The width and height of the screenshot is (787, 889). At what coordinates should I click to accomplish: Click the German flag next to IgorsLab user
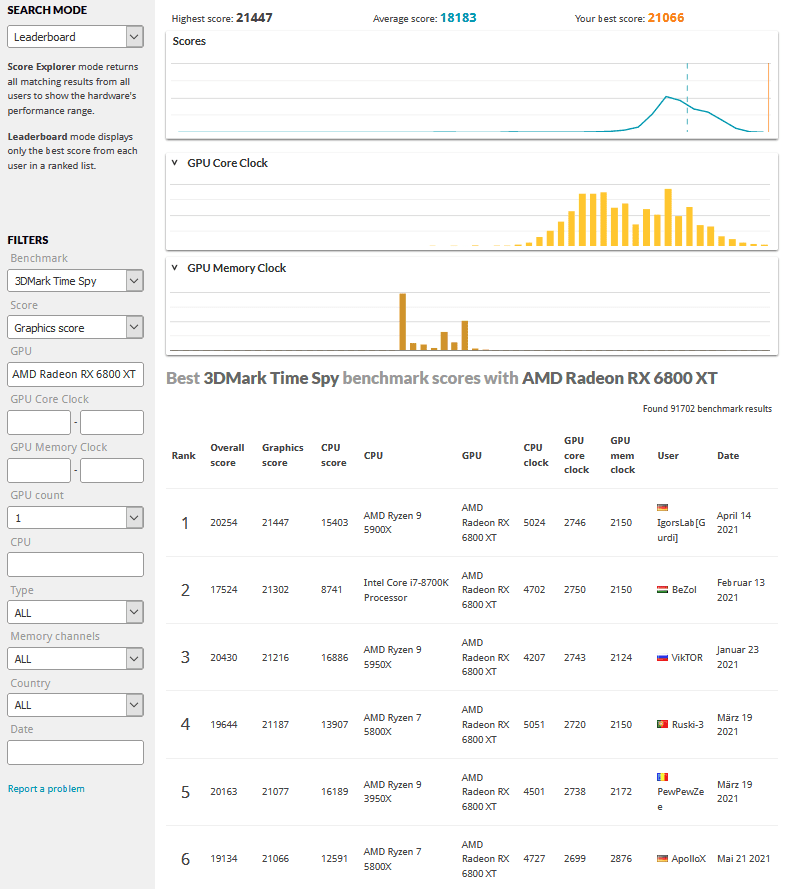[x=662, y=507]
